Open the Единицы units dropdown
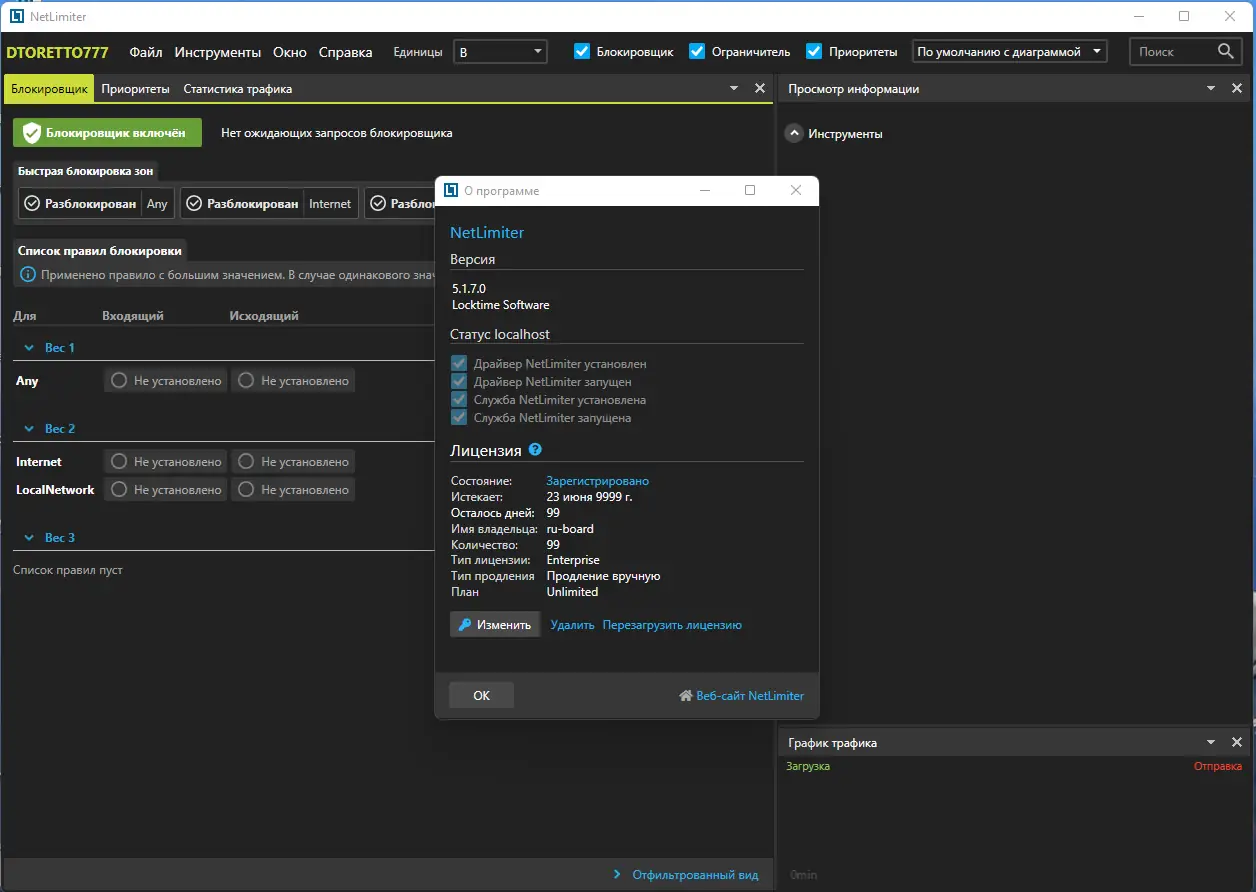The width and height of the screenshot is (1256, 892). click(x=500, y=51)
